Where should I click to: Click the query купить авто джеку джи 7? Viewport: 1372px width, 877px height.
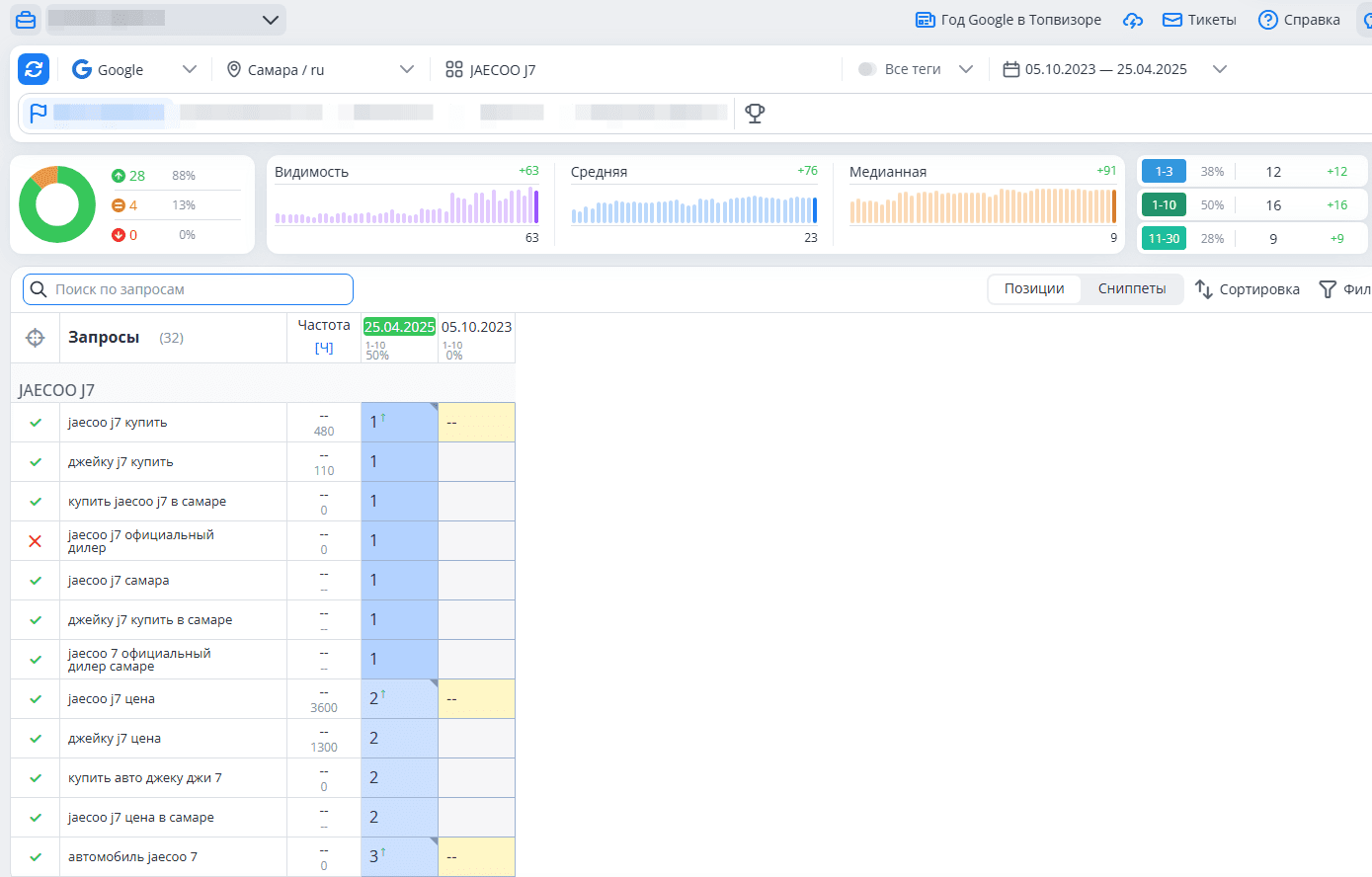(145, 778)
